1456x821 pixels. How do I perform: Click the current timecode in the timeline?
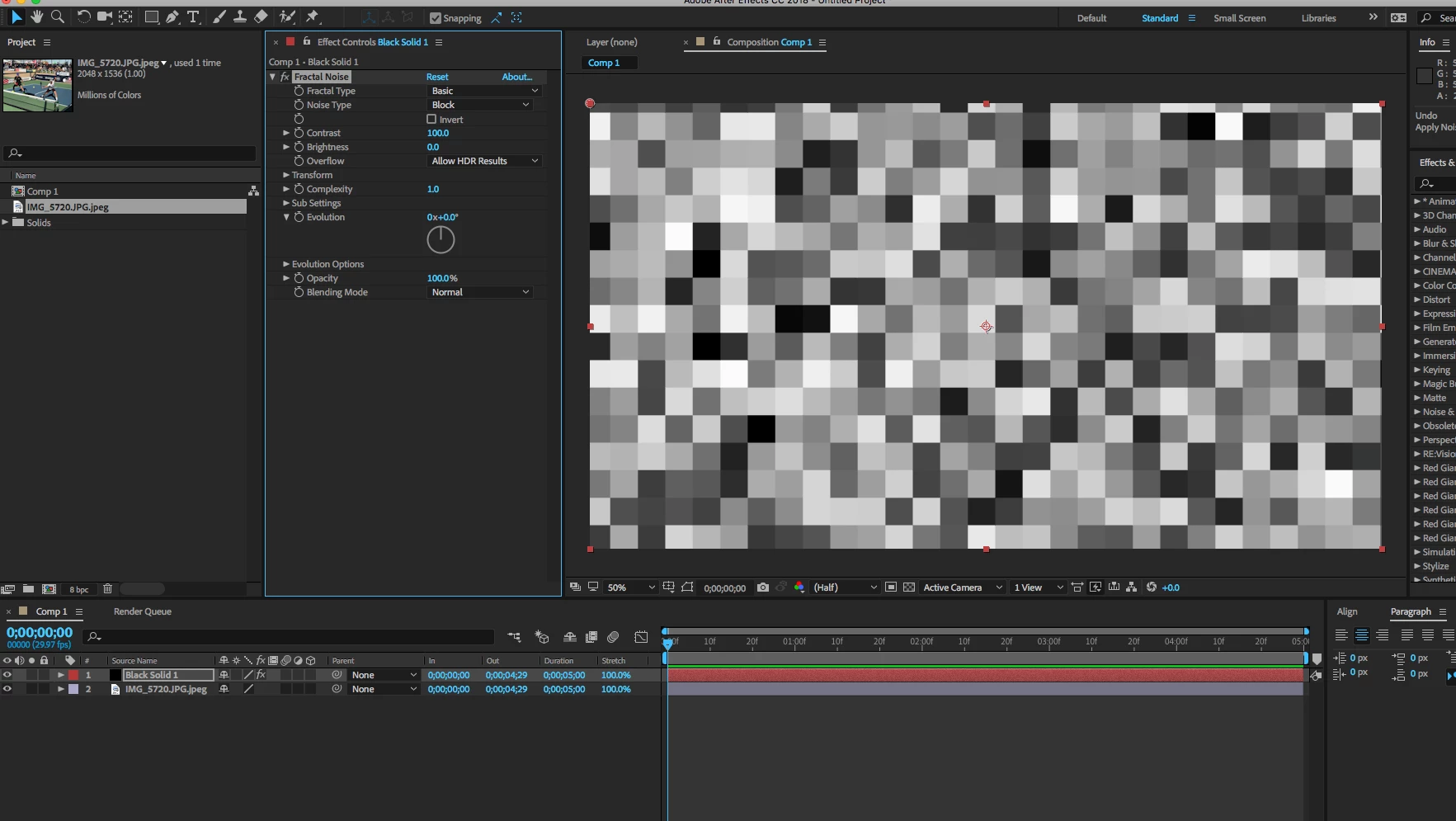pos(40,632)
